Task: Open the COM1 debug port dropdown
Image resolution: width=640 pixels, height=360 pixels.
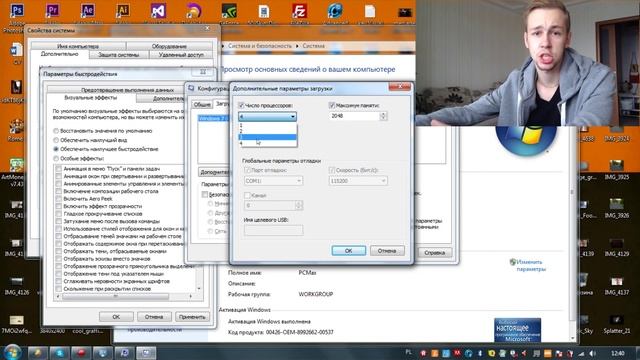Action: (x=273, y=180)
